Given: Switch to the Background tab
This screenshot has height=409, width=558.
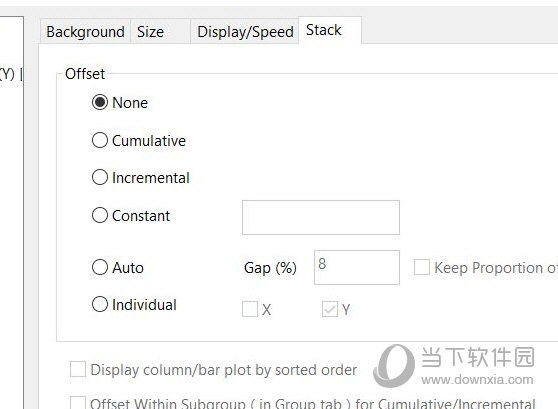Looking at the screenshot, I should (85, 32).
